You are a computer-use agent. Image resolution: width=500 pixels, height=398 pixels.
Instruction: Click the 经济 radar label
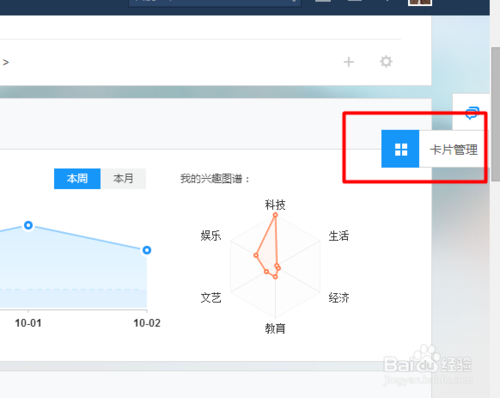(x=339, y=297)
